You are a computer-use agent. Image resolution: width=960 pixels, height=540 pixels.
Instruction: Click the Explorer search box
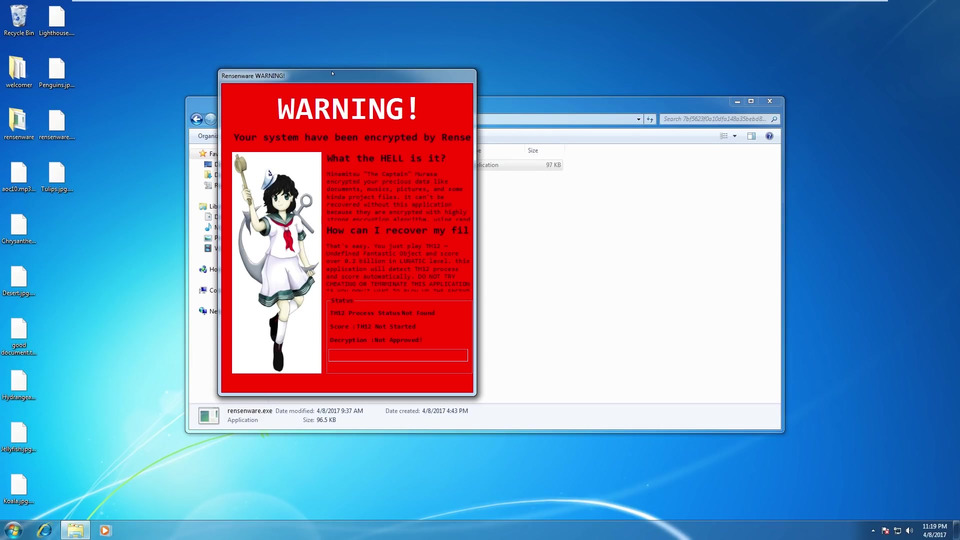tap(719, 119)
